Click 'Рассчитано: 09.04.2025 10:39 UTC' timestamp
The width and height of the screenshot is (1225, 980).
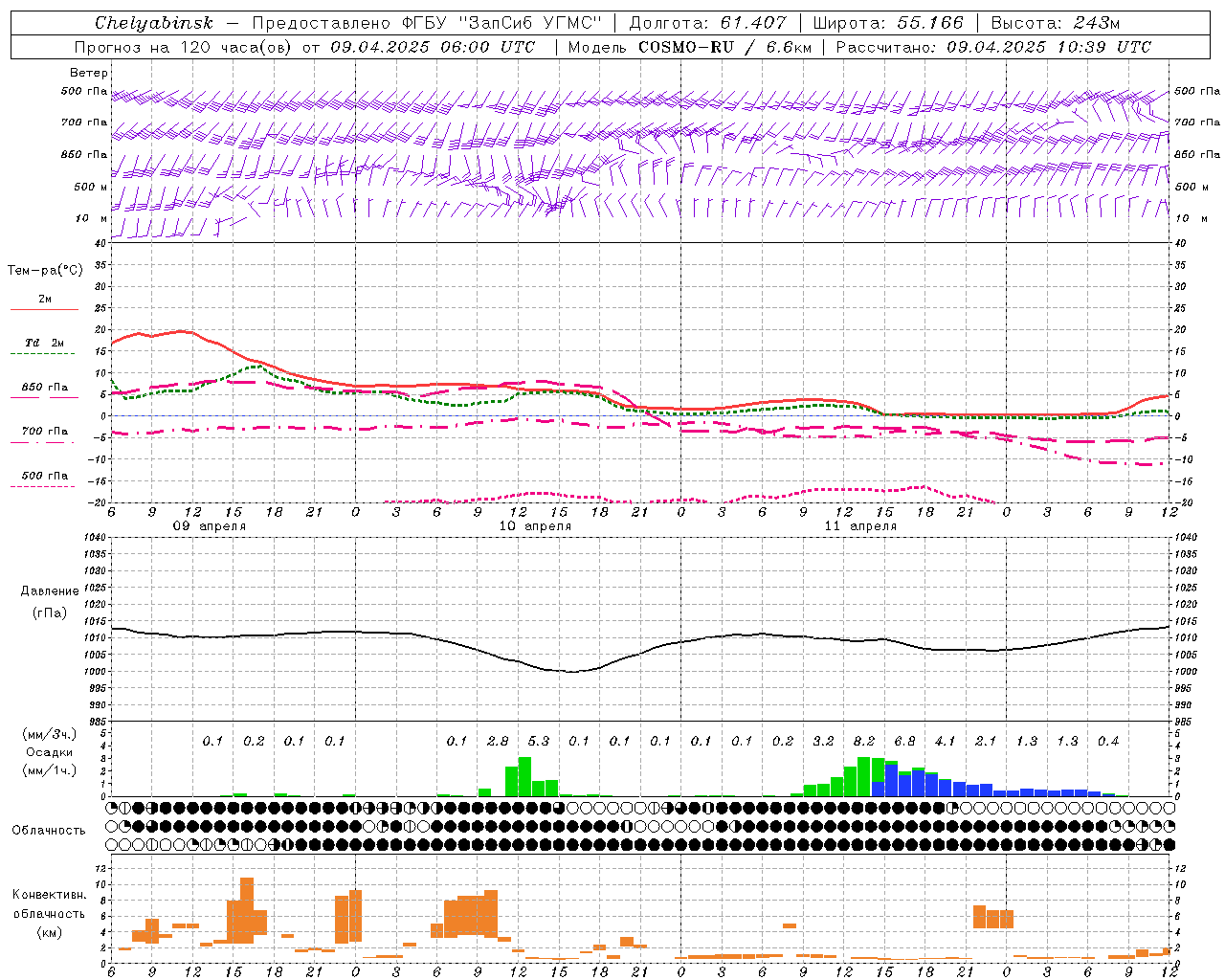pyautogui.click(x=993, y=47)
